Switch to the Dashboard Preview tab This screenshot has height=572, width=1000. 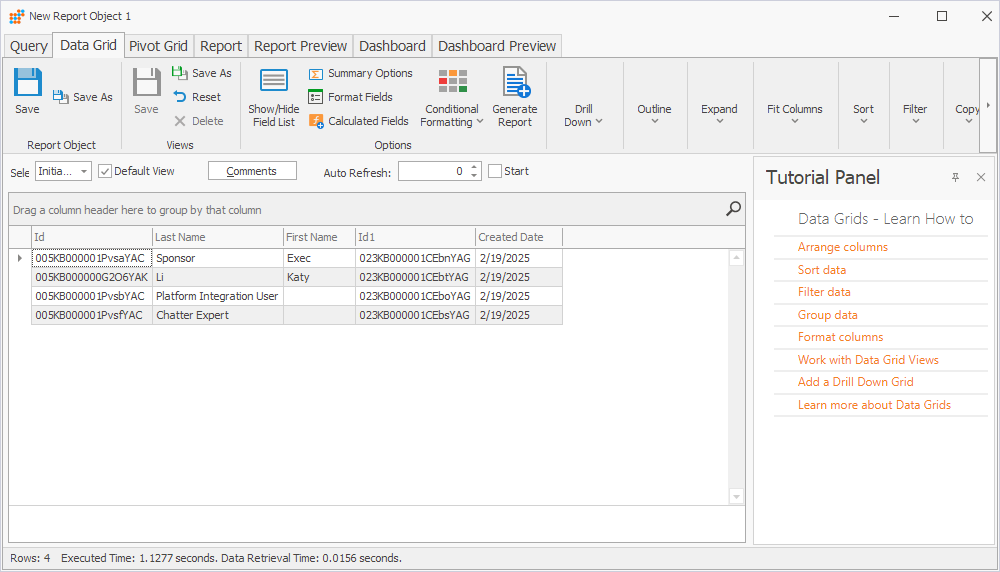497,46
